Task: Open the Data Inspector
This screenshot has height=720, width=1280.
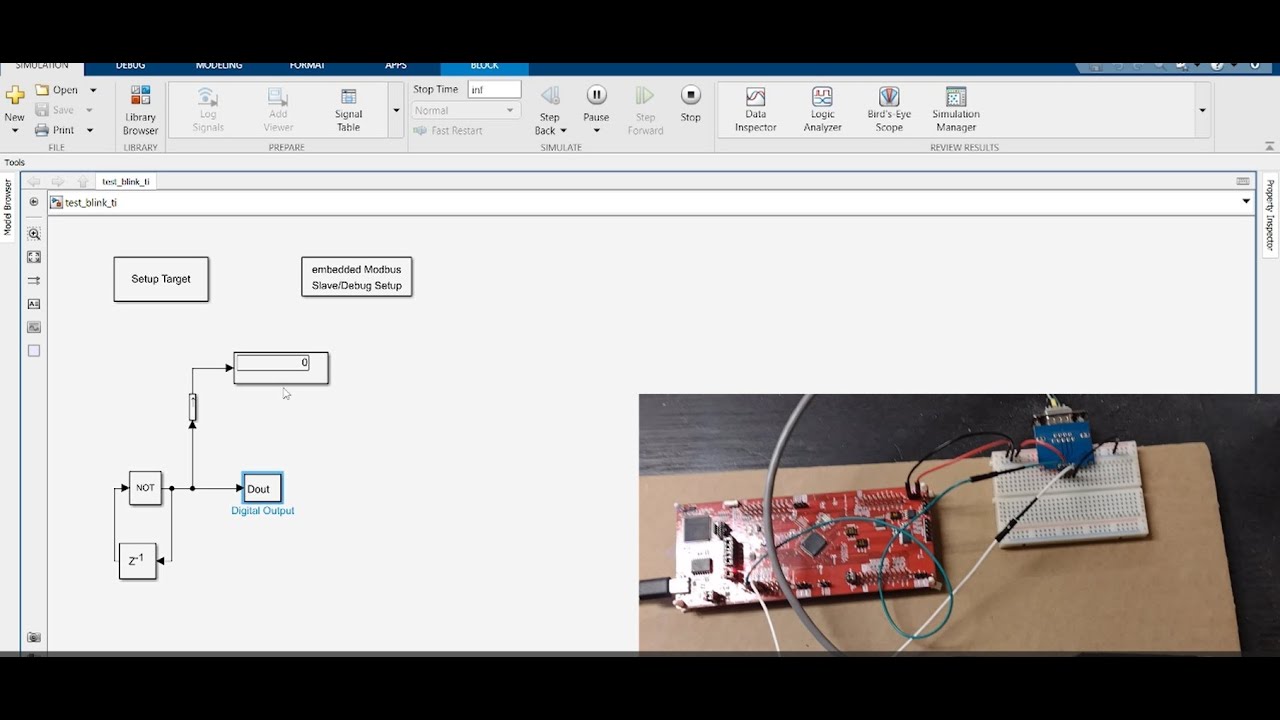Action: coord(755,109)
